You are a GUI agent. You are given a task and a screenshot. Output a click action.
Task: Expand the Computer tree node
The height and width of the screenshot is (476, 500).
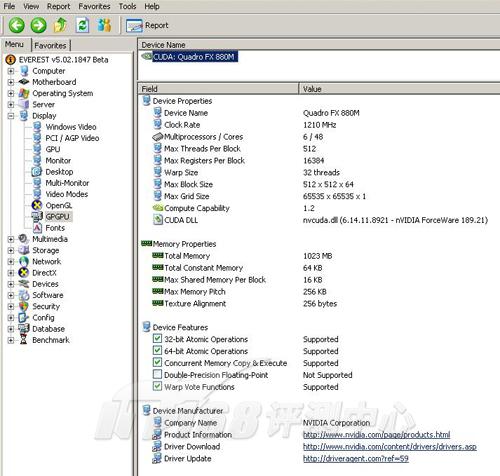[x=11, y=71]
